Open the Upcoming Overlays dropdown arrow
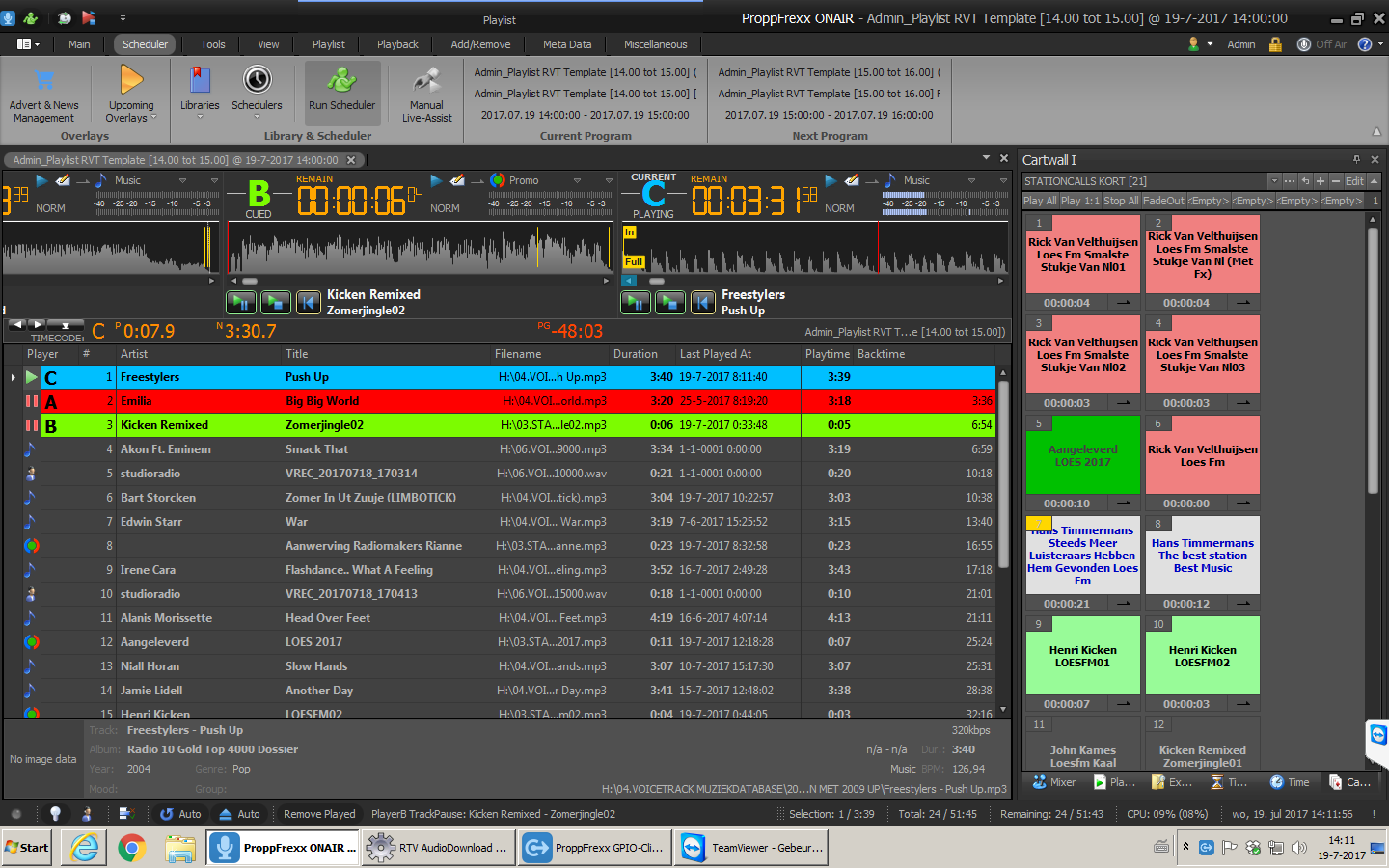This screenshot has height=868, width=1389. (153, 118)
